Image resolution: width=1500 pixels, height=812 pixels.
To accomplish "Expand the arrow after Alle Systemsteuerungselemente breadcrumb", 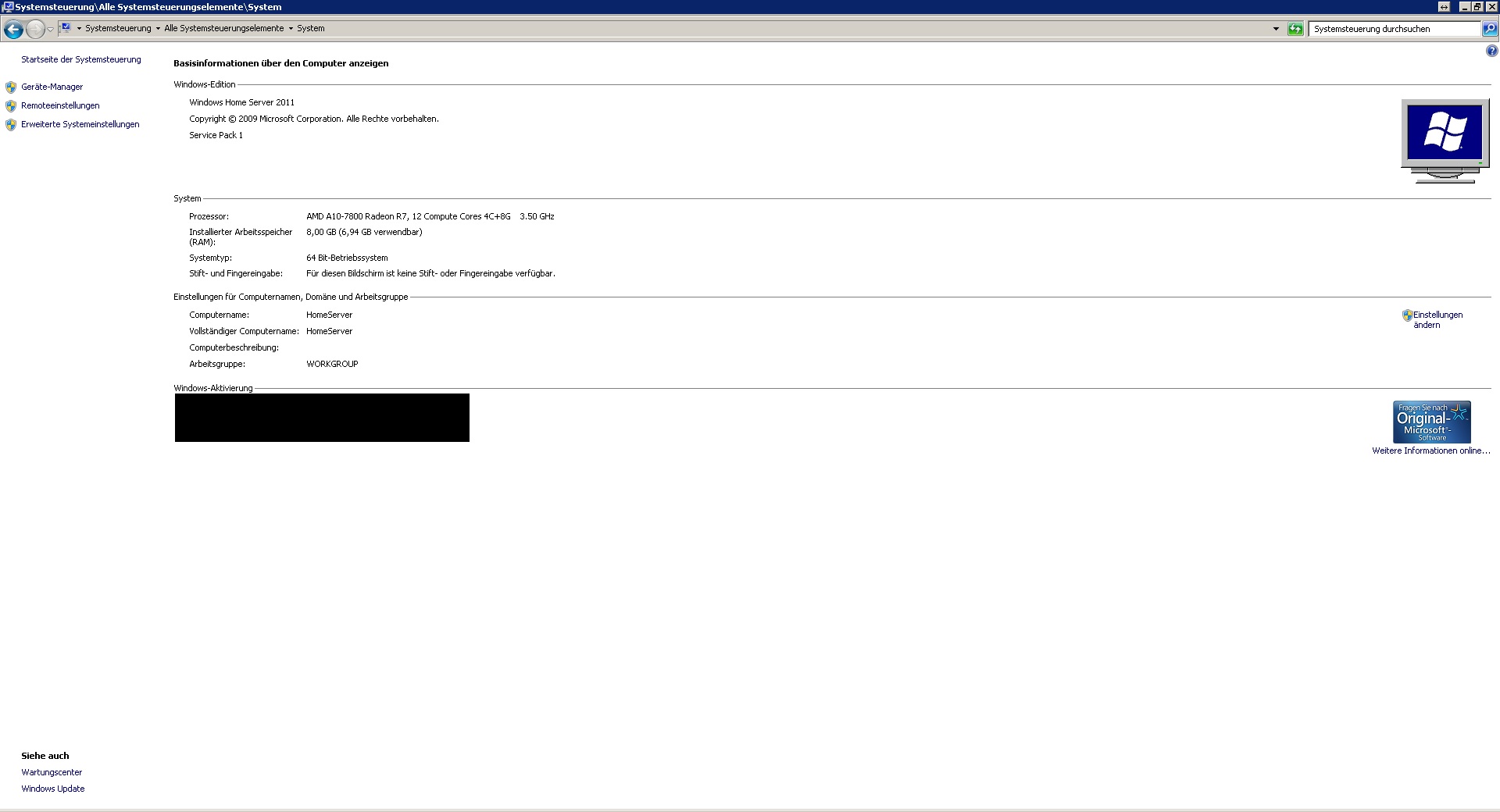I will point(291,29).
